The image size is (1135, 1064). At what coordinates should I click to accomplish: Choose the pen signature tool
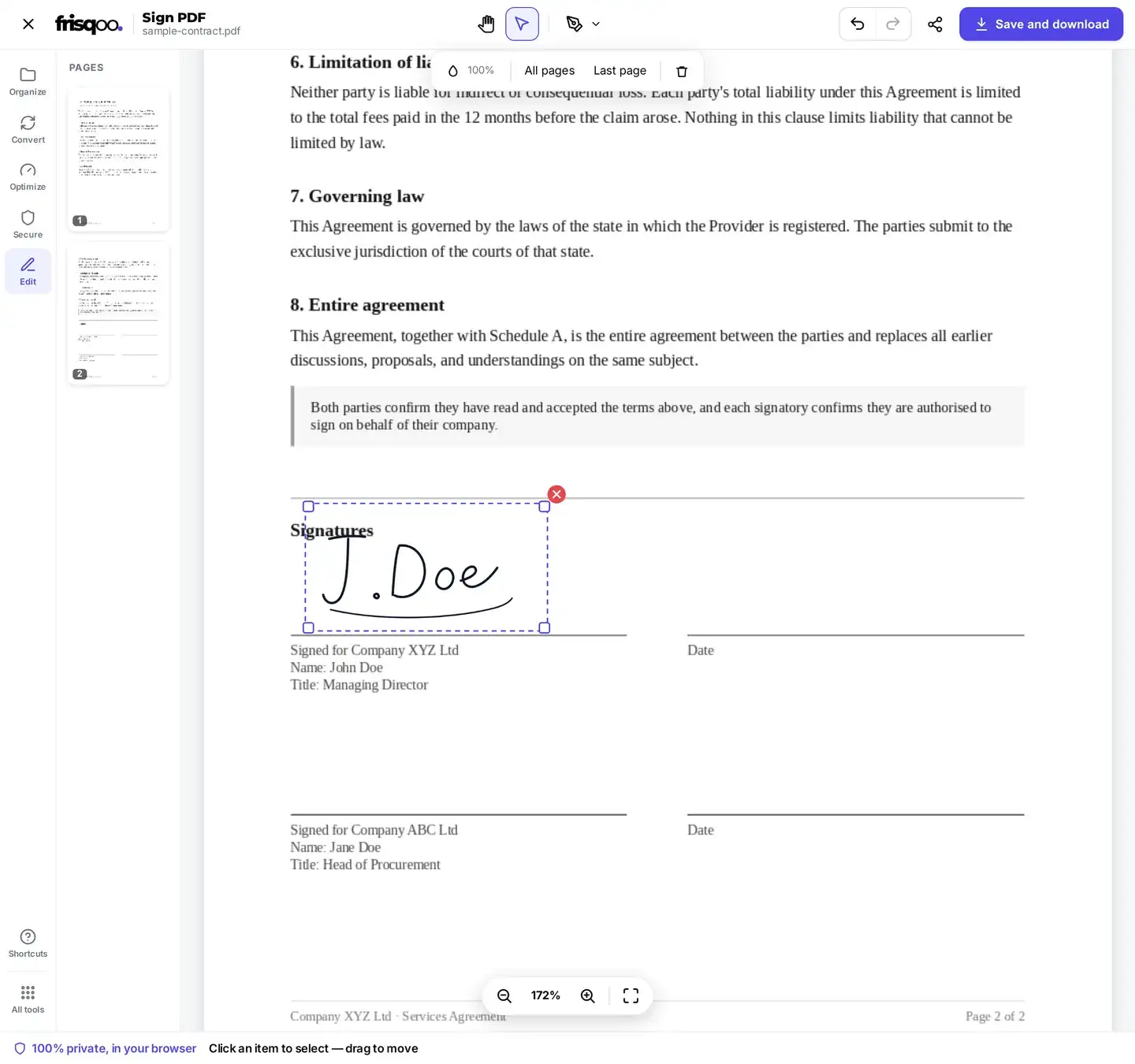575,24
